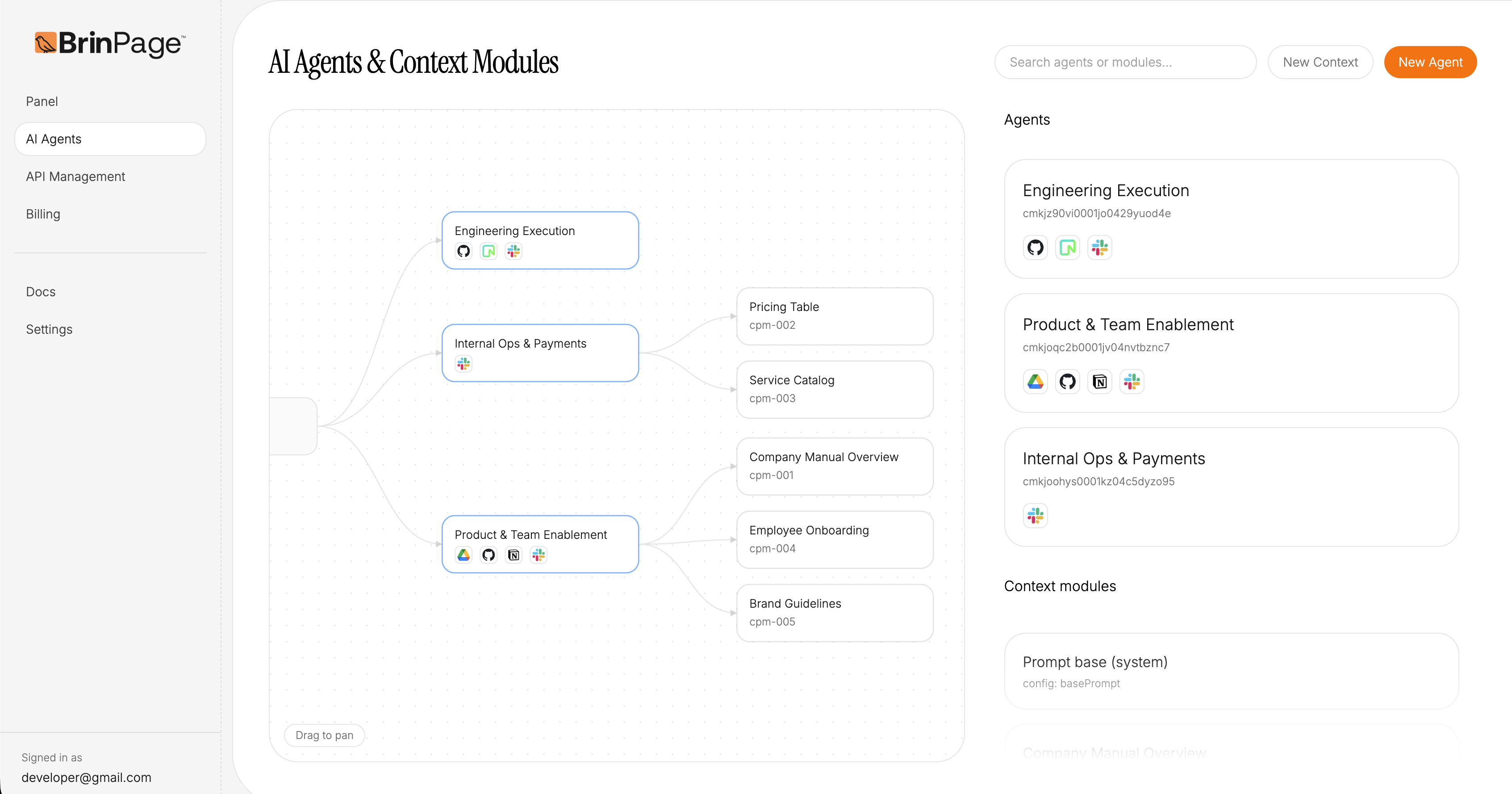
Task: Select the Linear icon on Engineering Execution agent card
Action: click(1068, 247)
